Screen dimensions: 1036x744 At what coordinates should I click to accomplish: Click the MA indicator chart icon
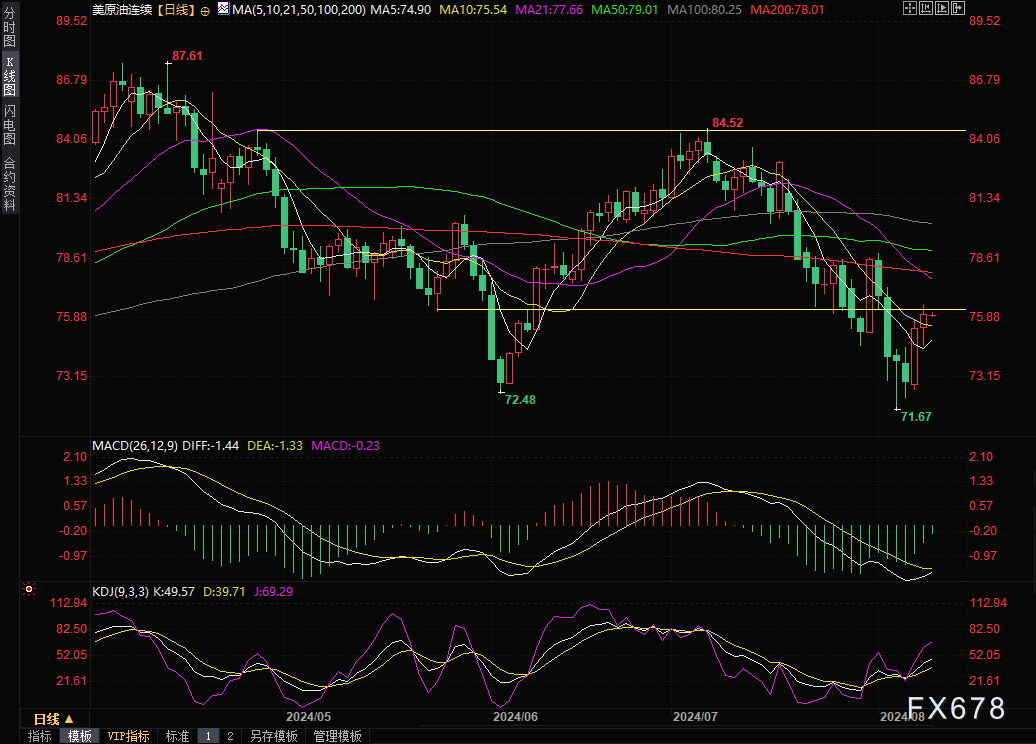[221, 10]
